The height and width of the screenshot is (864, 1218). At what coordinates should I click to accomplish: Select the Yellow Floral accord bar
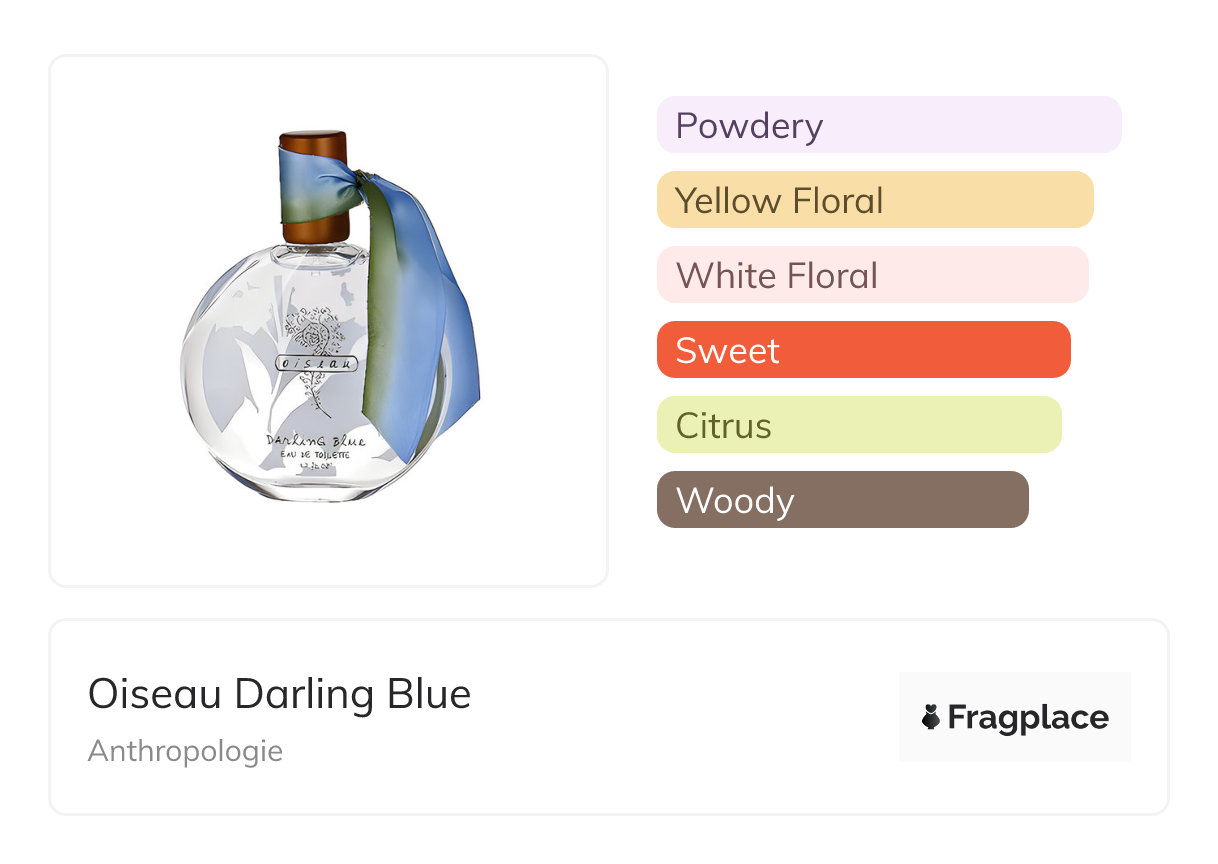point(875,200)
